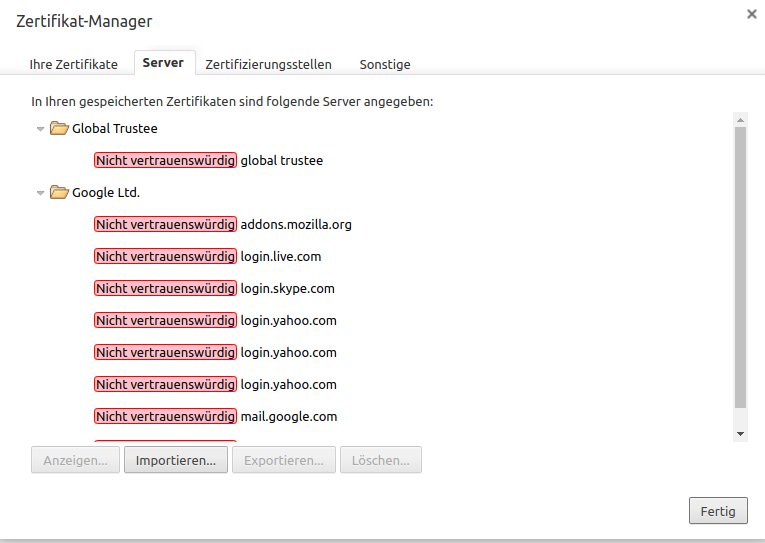
Task: Collapse the Google Ltd. tree group
Action: click(x=40, y=193)
